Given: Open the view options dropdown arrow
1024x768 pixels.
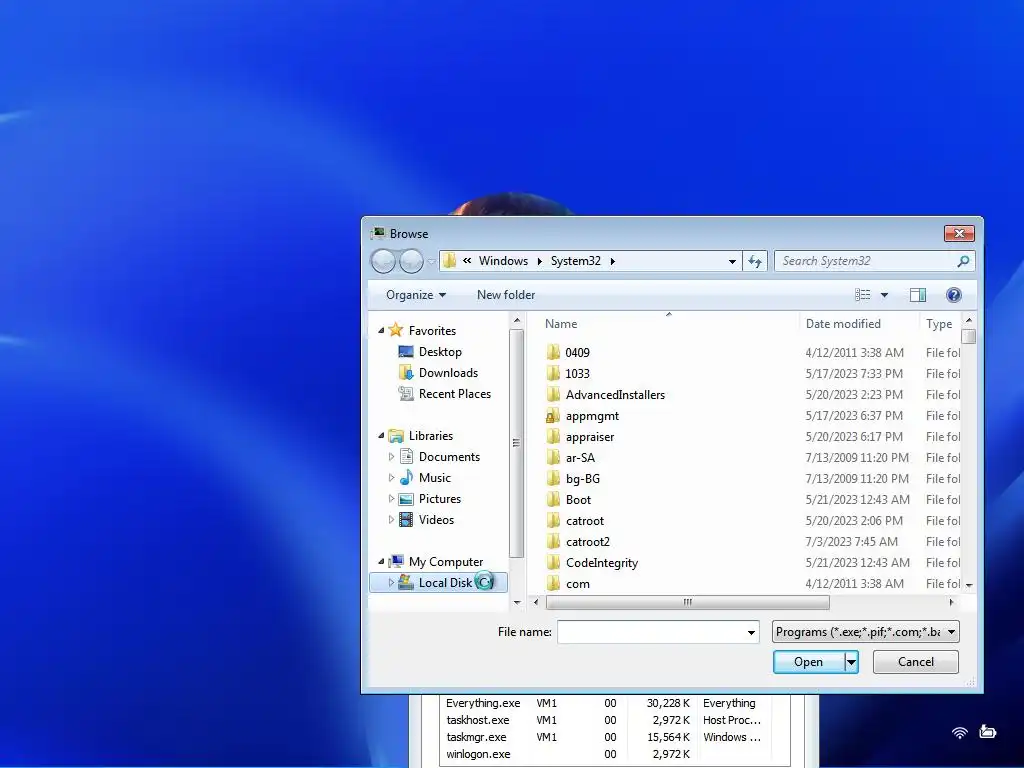Looking at the screenshot, I should [884, 295].
